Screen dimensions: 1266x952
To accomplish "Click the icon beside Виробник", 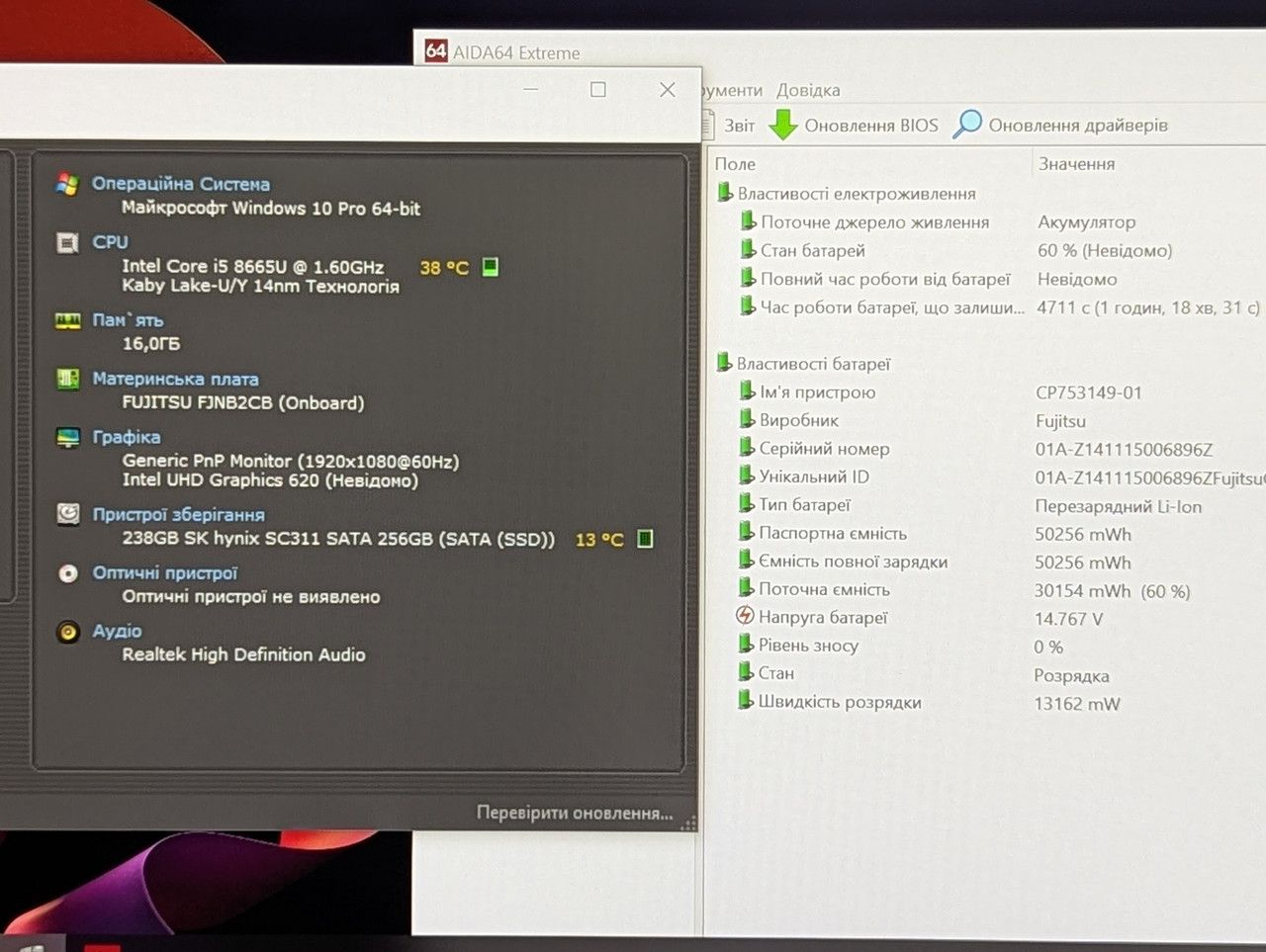I will 748,420.
